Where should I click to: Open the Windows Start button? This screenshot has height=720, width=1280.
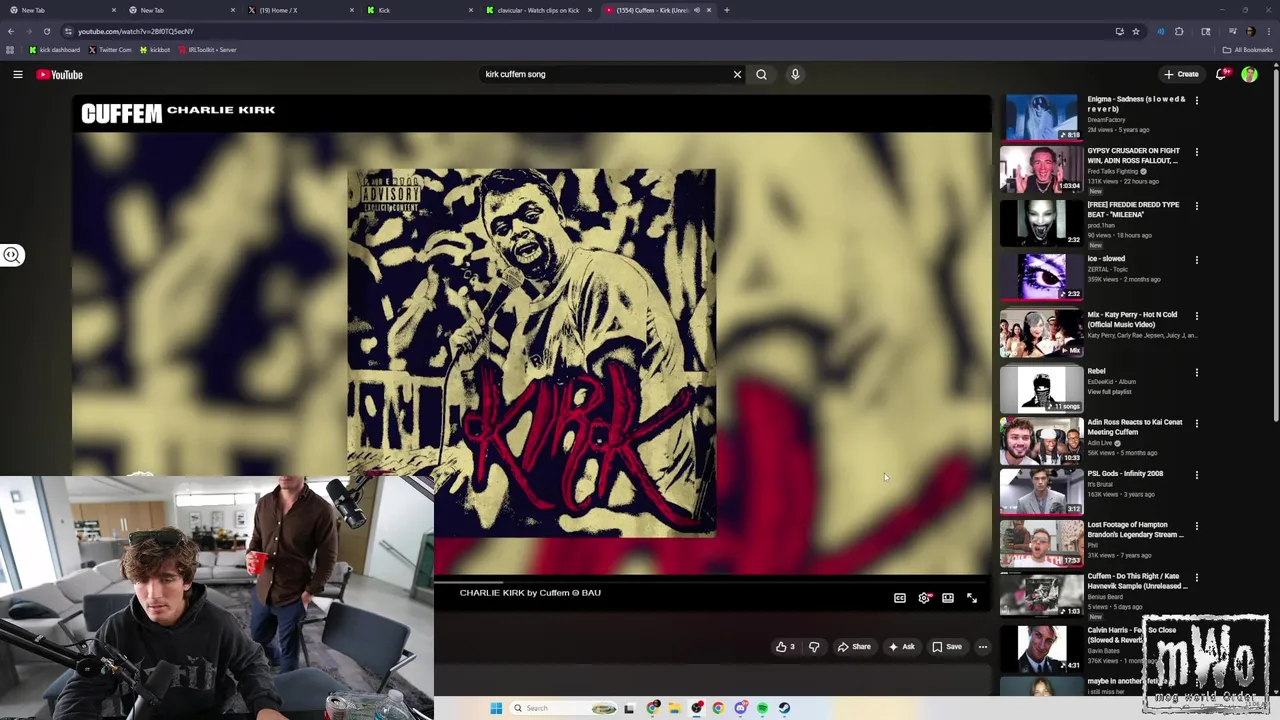[496, 708]
